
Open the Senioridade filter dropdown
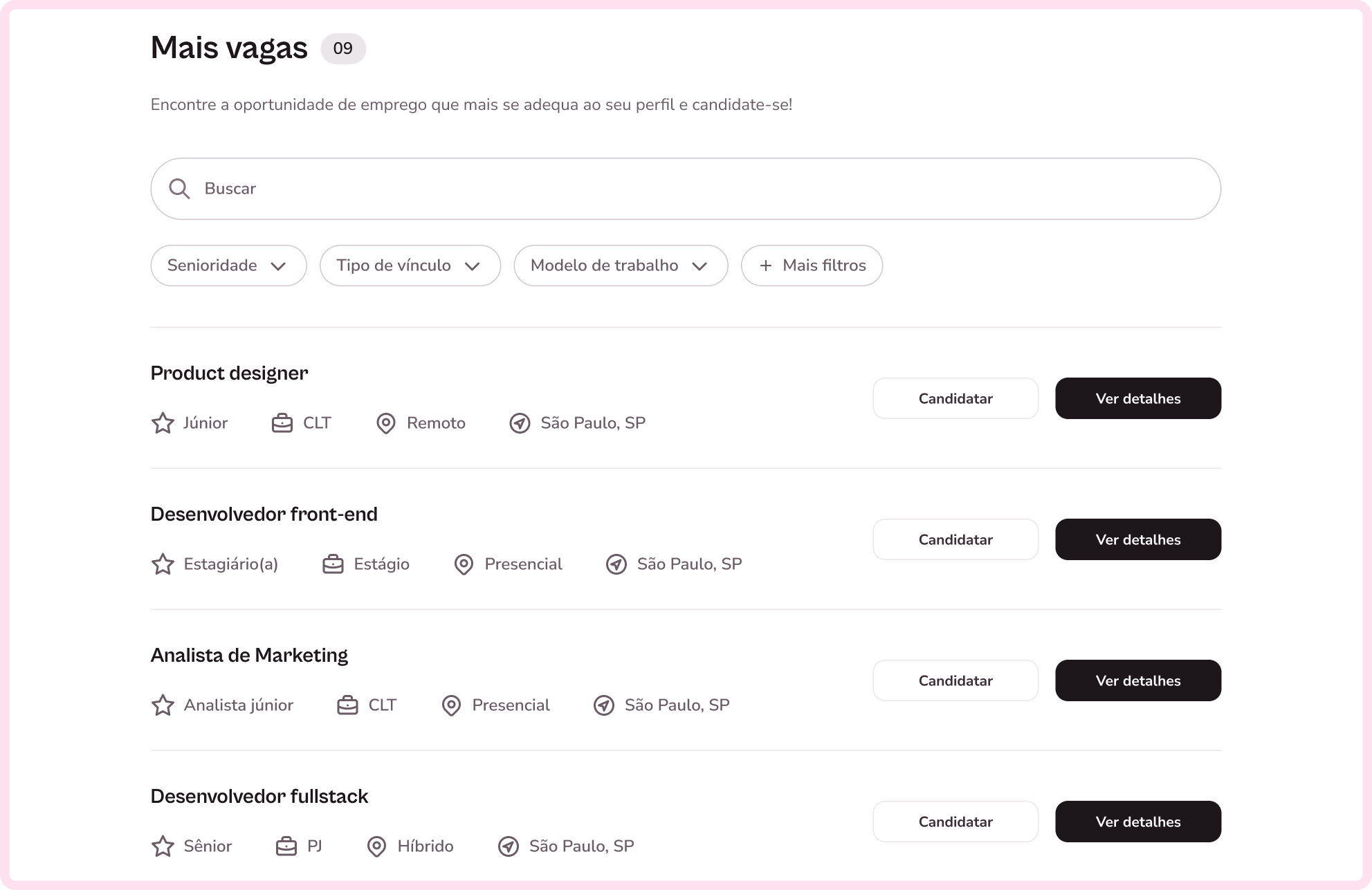(228, 266)
